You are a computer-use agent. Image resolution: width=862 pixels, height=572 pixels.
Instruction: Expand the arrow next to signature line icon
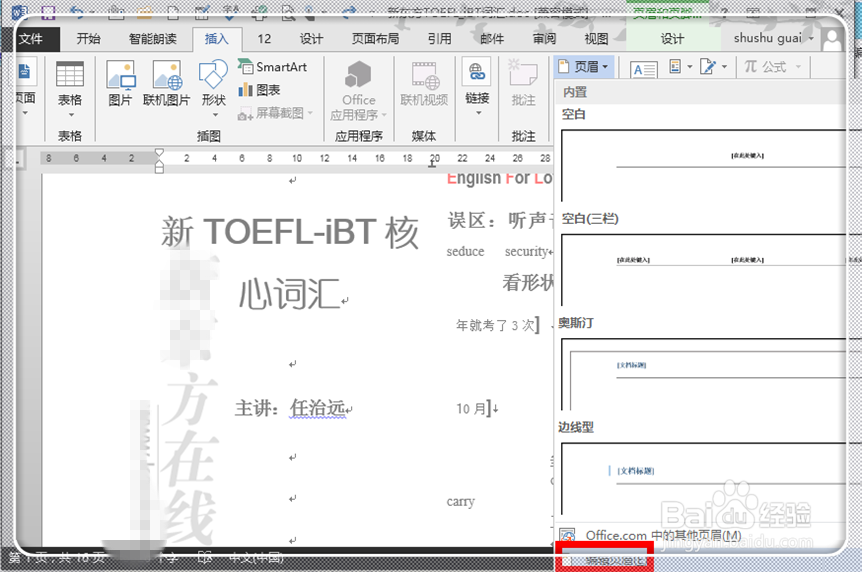(724, 67)
